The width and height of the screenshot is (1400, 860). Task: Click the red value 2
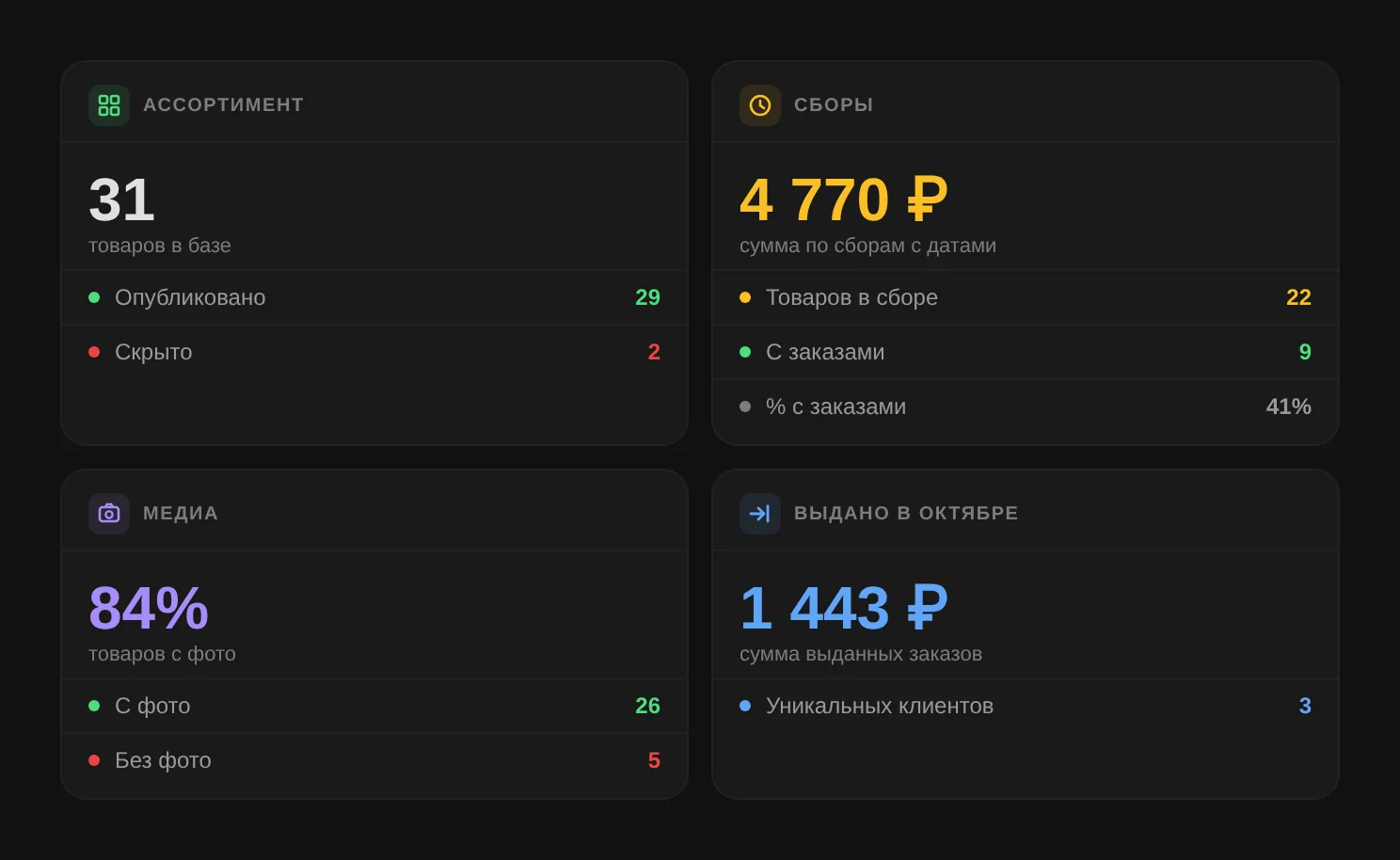(x=654, y=352)
